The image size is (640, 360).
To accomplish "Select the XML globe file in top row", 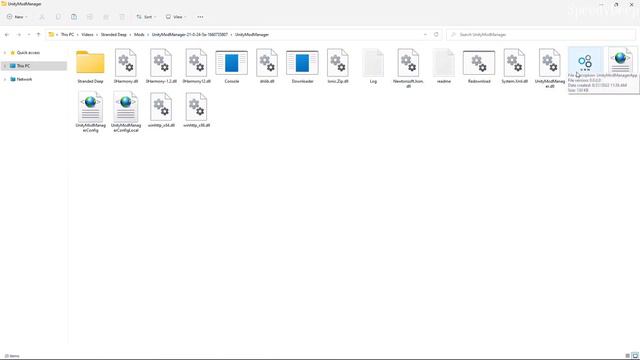I will pos(620,61).
